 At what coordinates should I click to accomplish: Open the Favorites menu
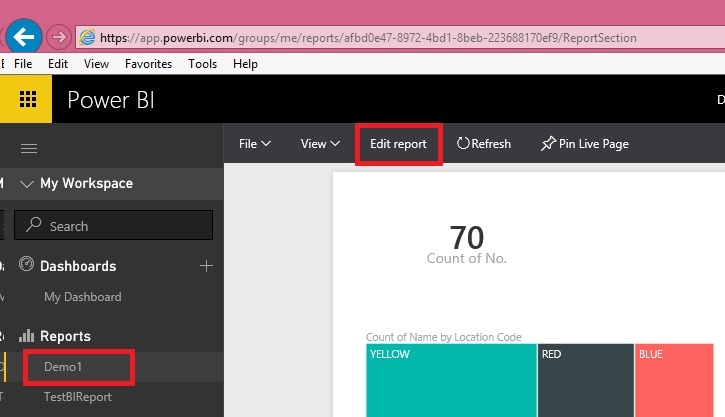click(148, 64)
